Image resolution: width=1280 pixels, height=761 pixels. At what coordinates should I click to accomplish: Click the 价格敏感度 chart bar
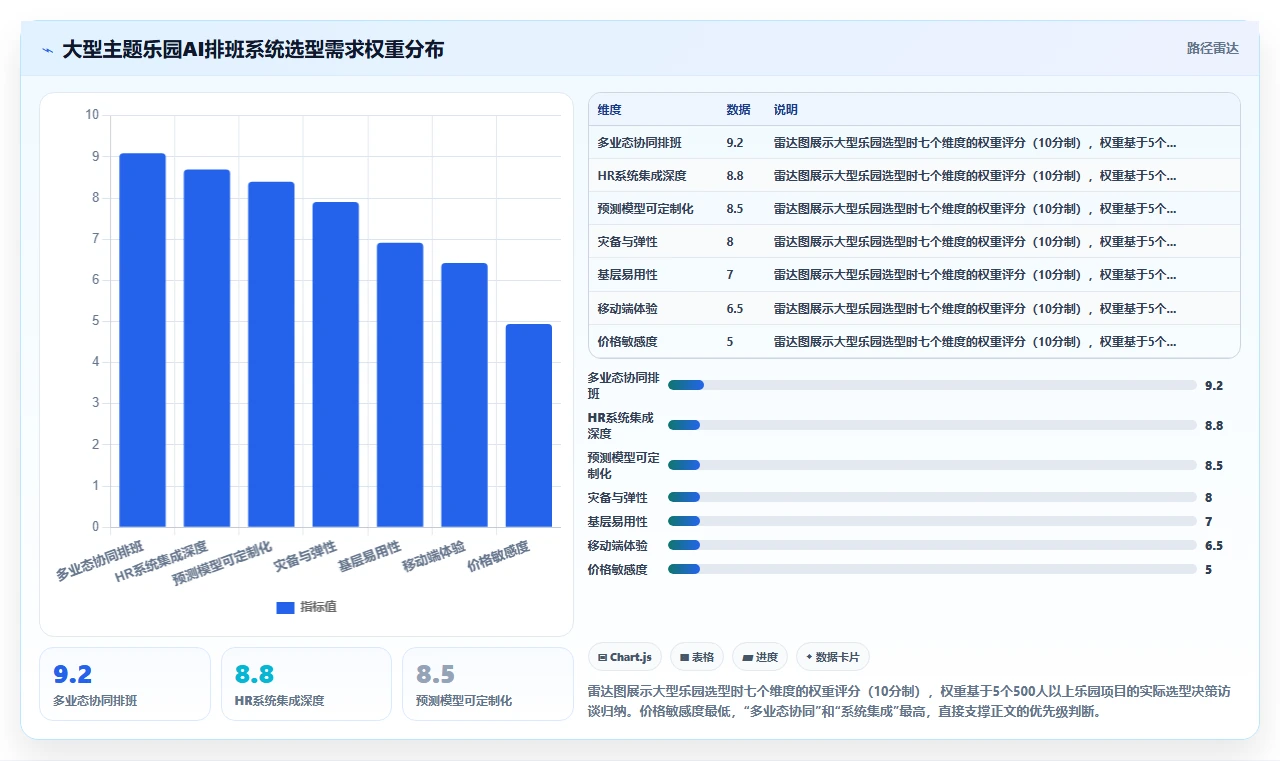point(528,425)
